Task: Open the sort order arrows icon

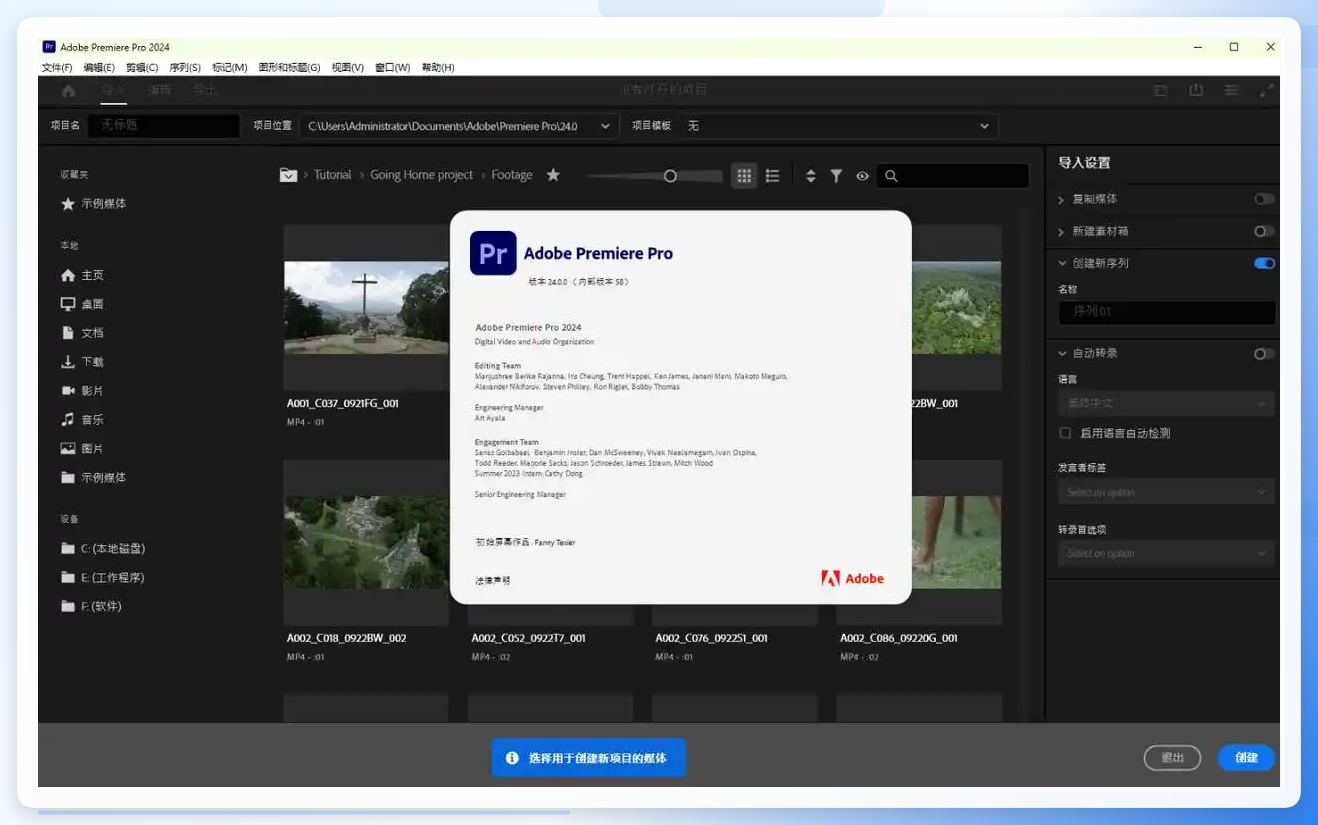Action: coord(811,176)
